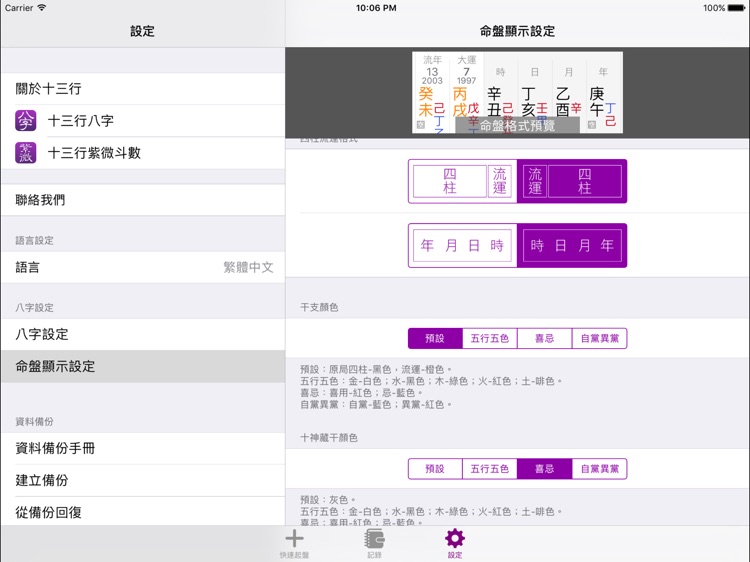Viewport: 750px width, 562px height.
Task: Set 十神藏干顏色 to 預設
Action: click(435, 469)
